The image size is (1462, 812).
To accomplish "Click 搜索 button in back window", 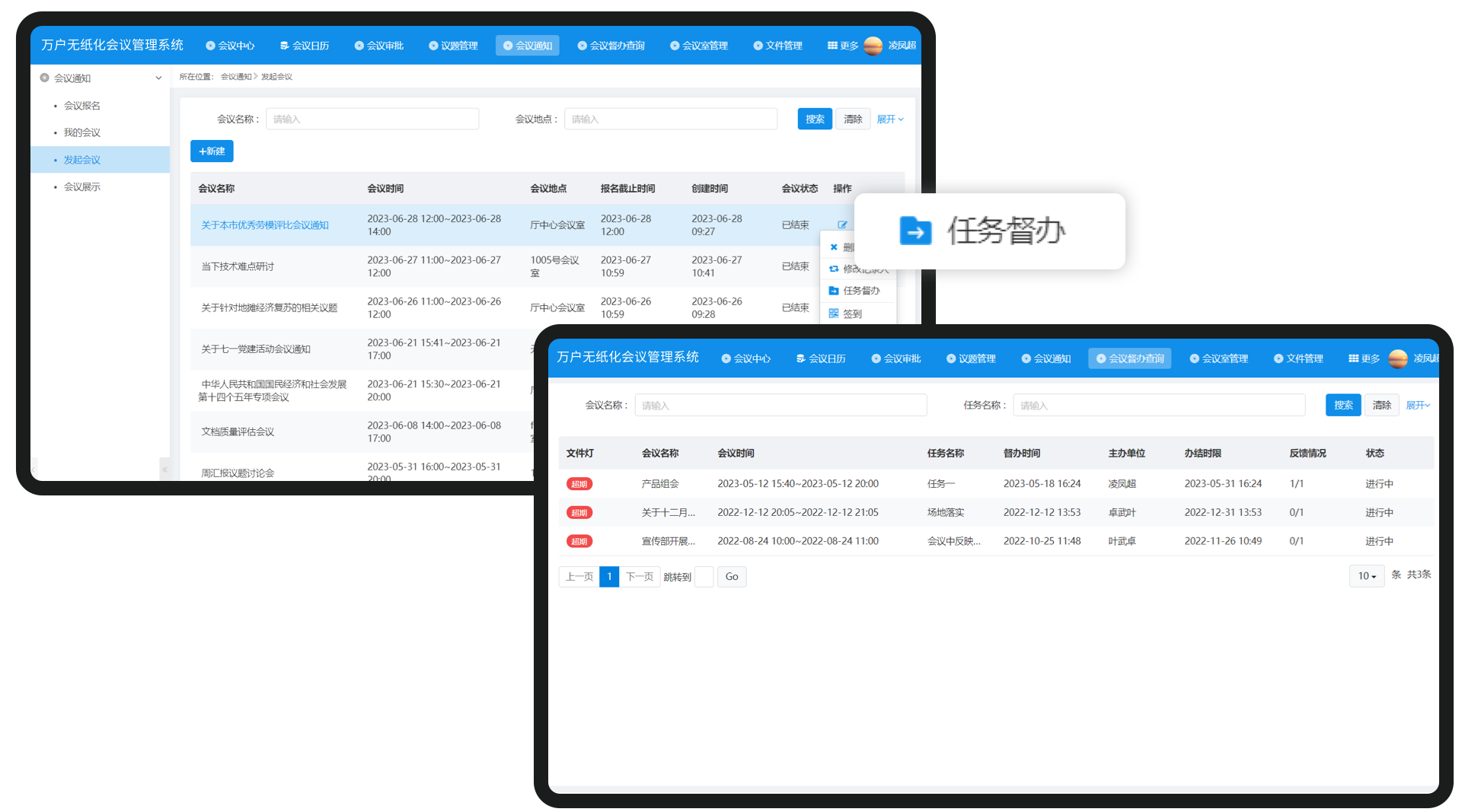I will [x=815, y=119].
